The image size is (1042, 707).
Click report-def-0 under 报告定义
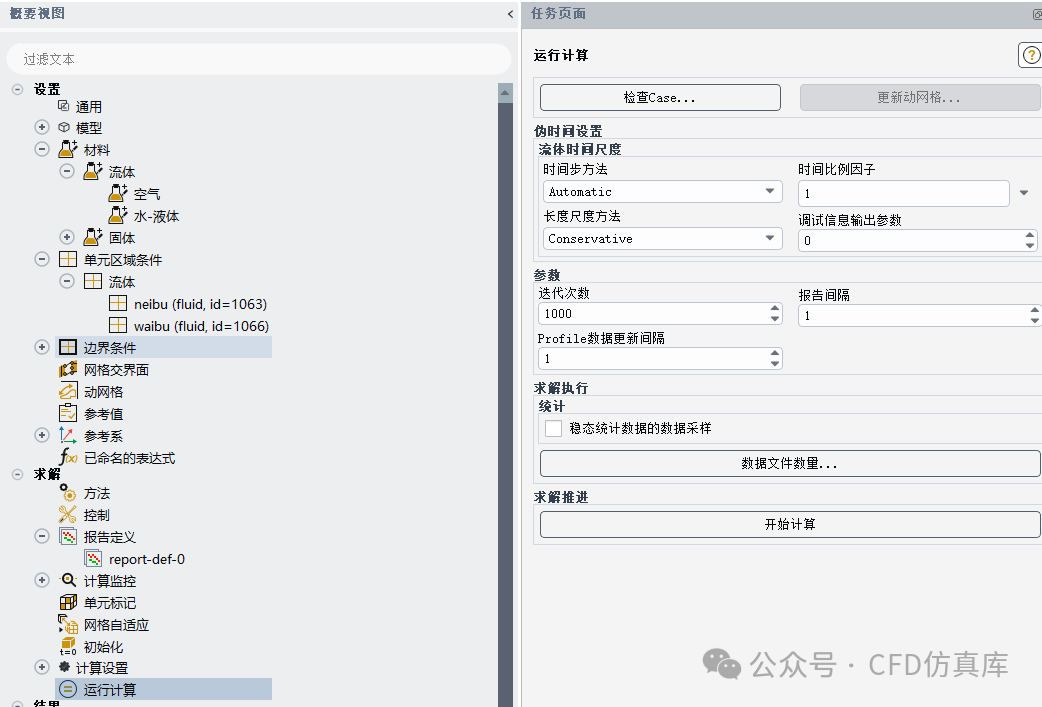coord(146,558)
